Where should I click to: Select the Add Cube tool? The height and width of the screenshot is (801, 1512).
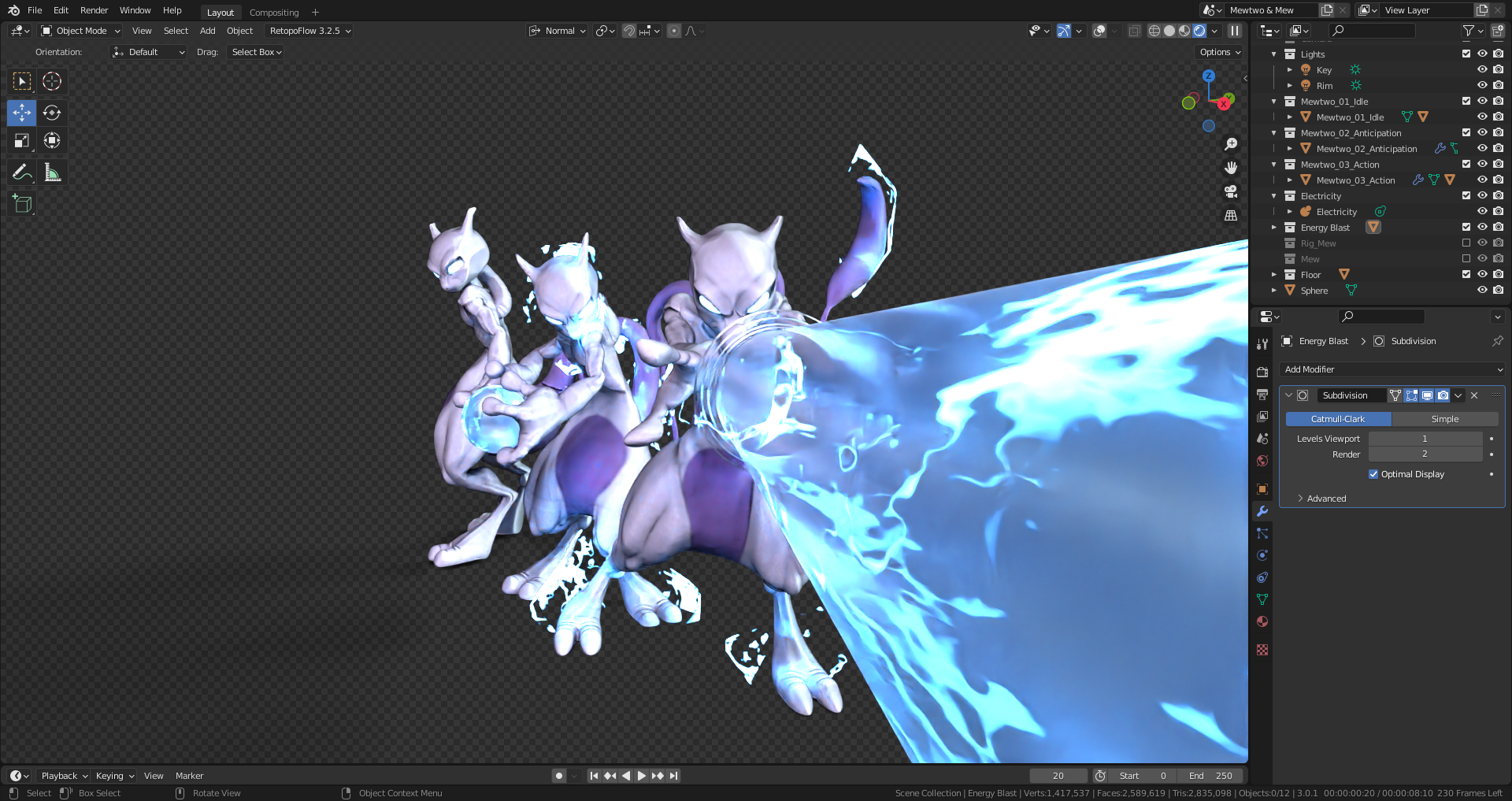tap(22, 204)
